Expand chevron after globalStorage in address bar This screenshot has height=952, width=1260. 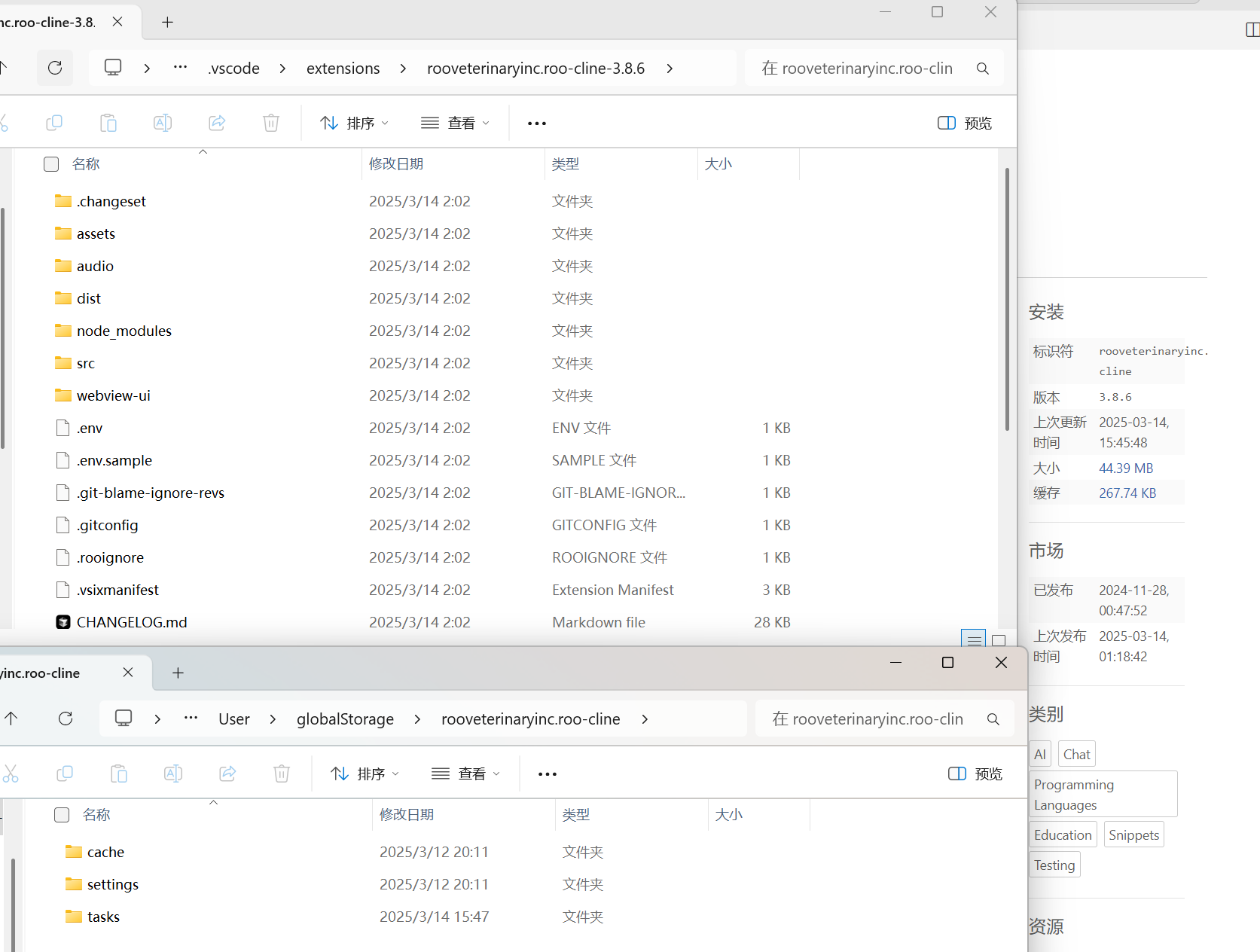click(417, 719)
